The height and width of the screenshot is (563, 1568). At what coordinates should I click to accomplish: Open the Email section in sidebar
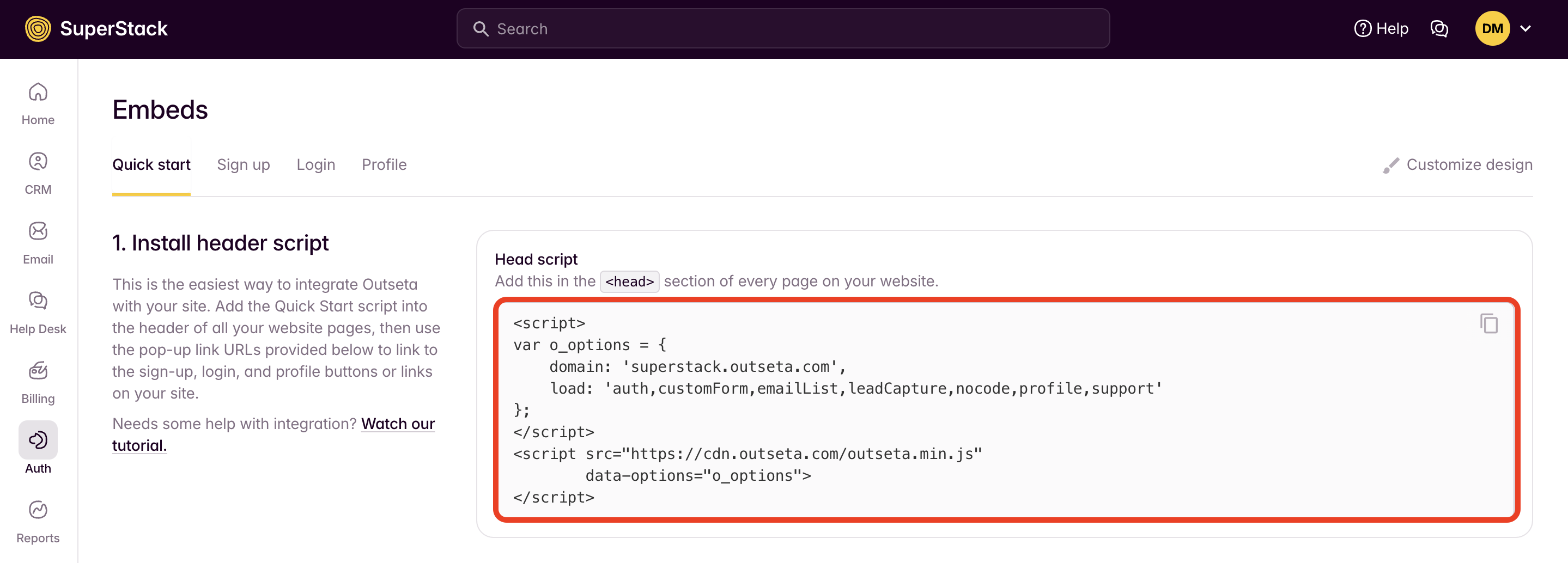[x=38, y=243]
